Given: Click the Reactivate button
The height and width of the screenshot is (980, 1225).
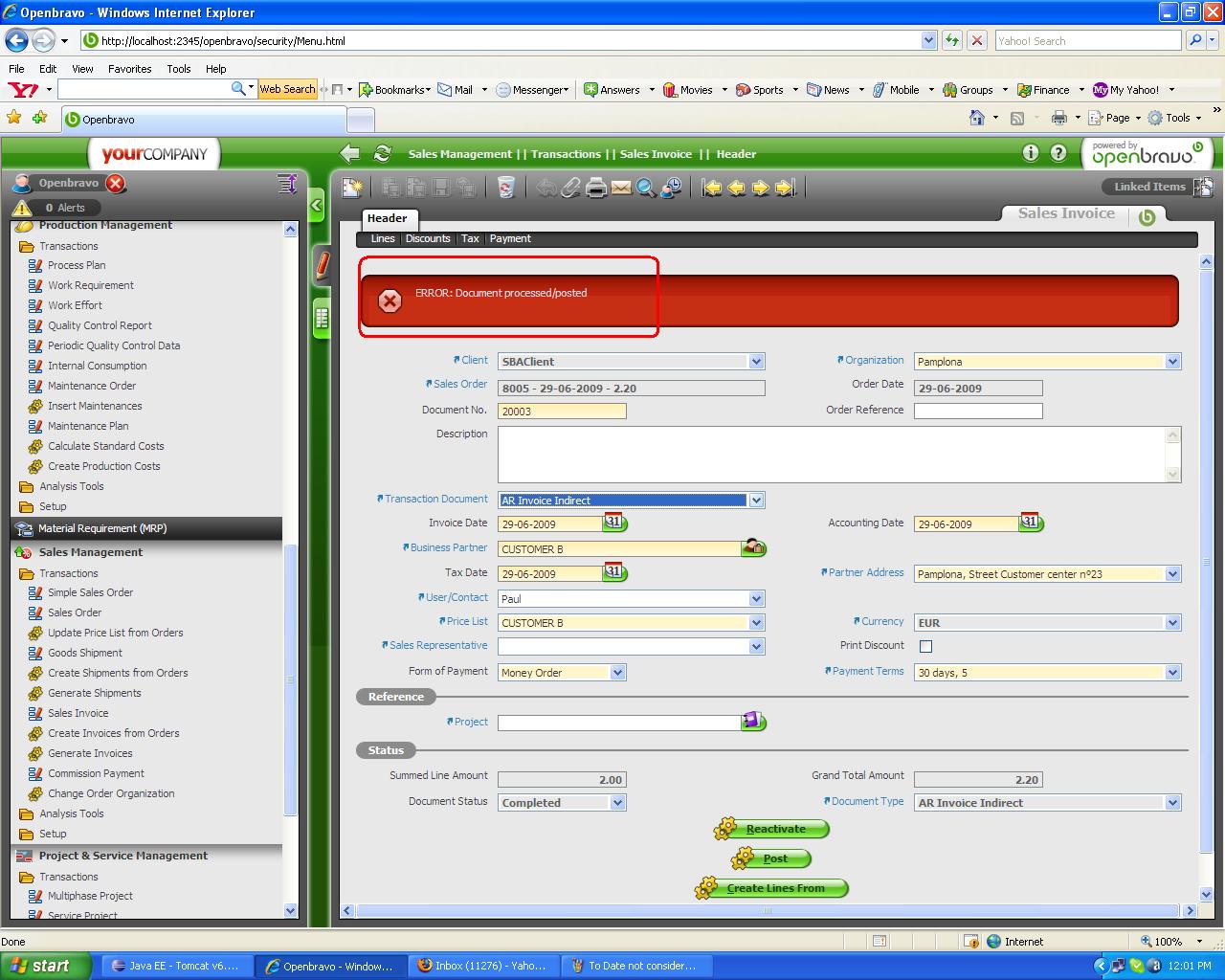Looking at the screenshot, I should (775, 830).
